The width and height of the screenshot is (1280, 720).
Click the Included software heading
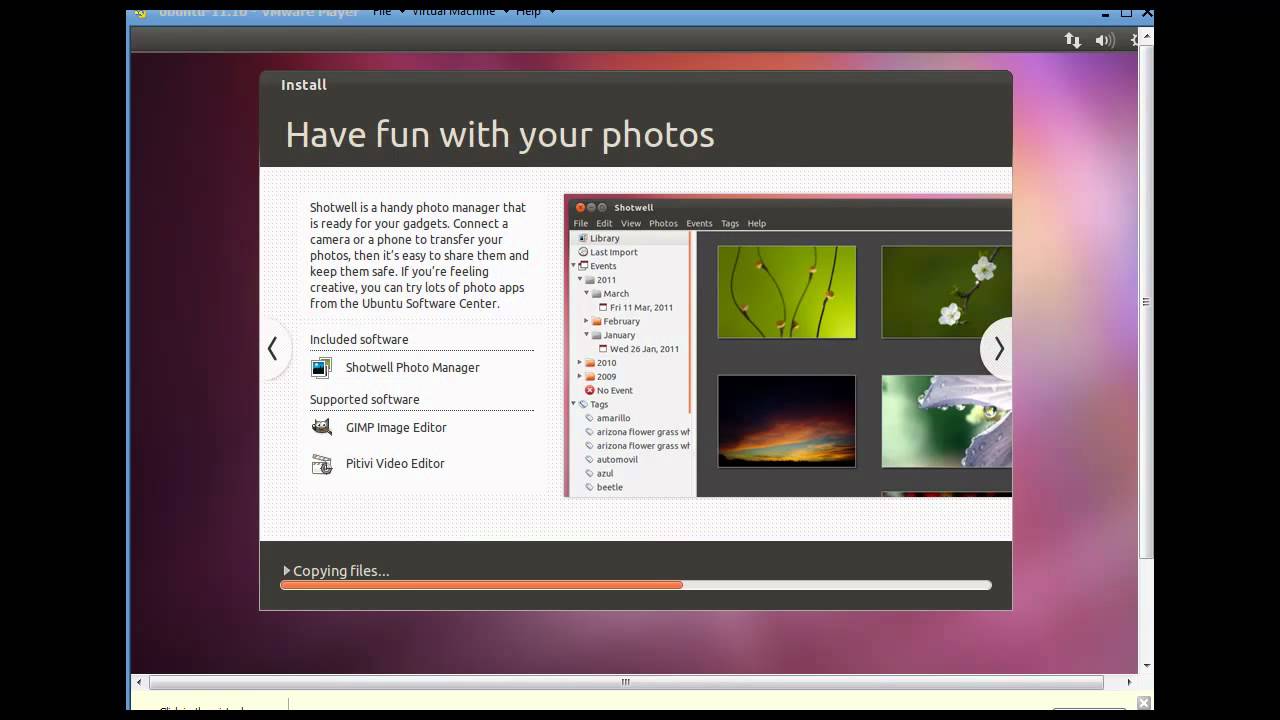359,340
